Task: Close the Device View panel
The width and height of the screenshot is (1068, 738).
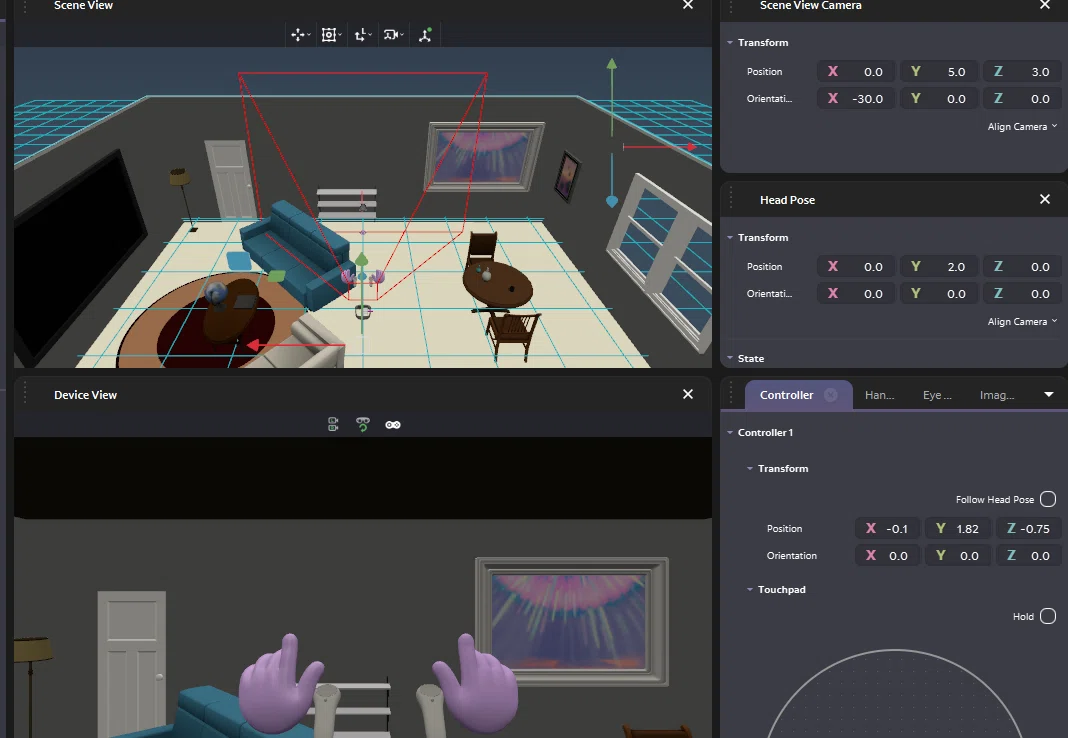Action: click(688, 394)
